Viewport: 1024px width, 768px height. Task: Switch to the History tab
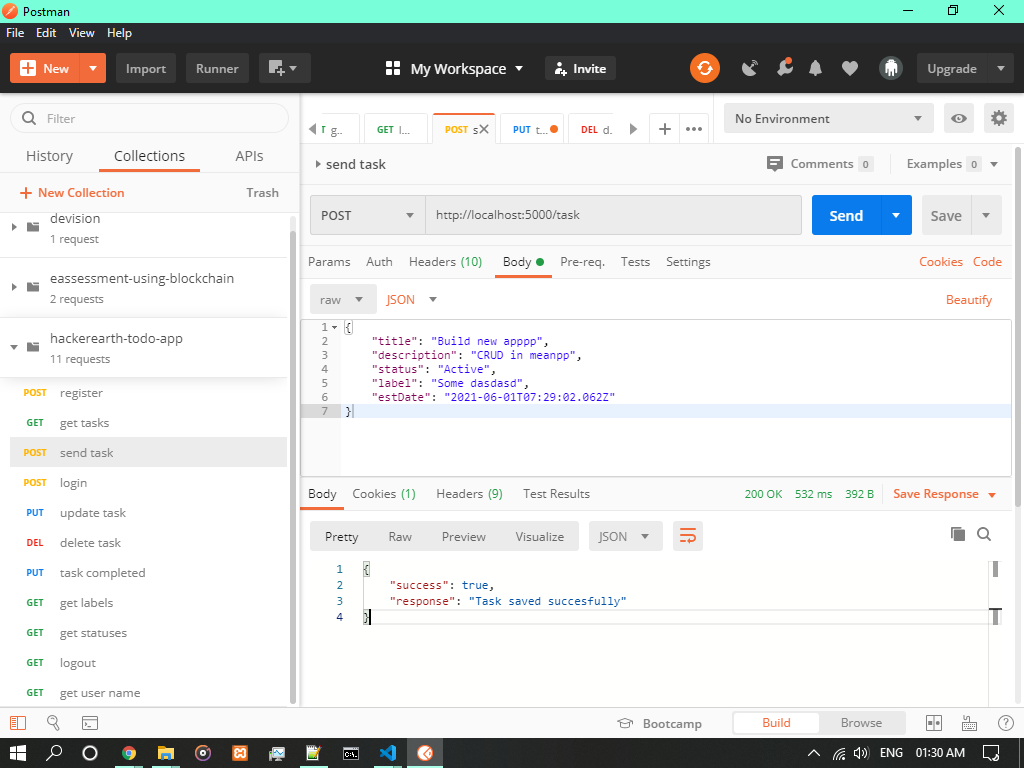pyautogui.click(x=50, y=156)
